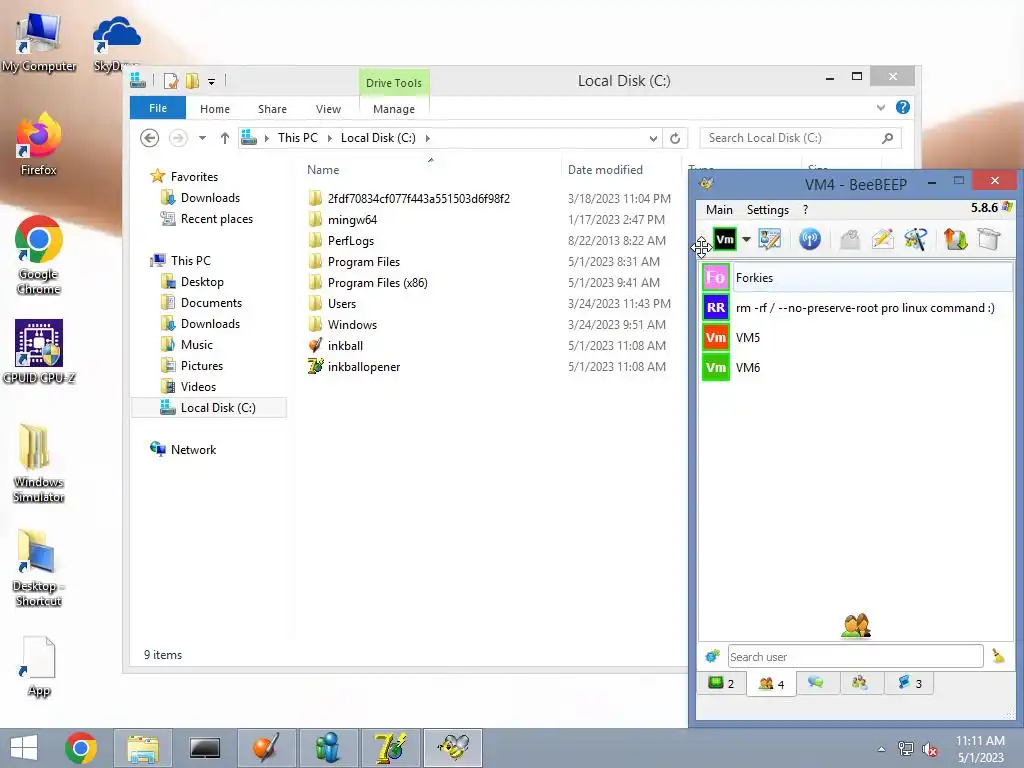Open the Settings menu in BeeBEEP

767,210
